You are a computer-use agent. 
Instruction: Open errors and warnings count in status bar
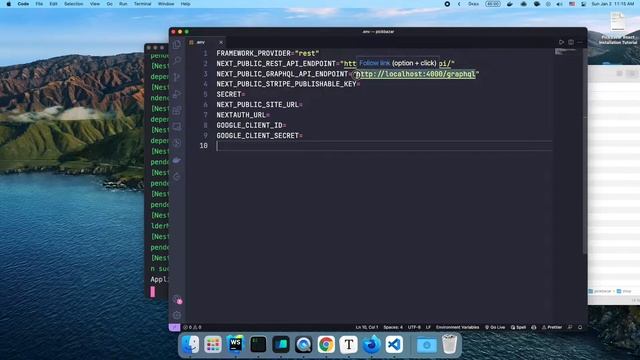click(192, 327)
